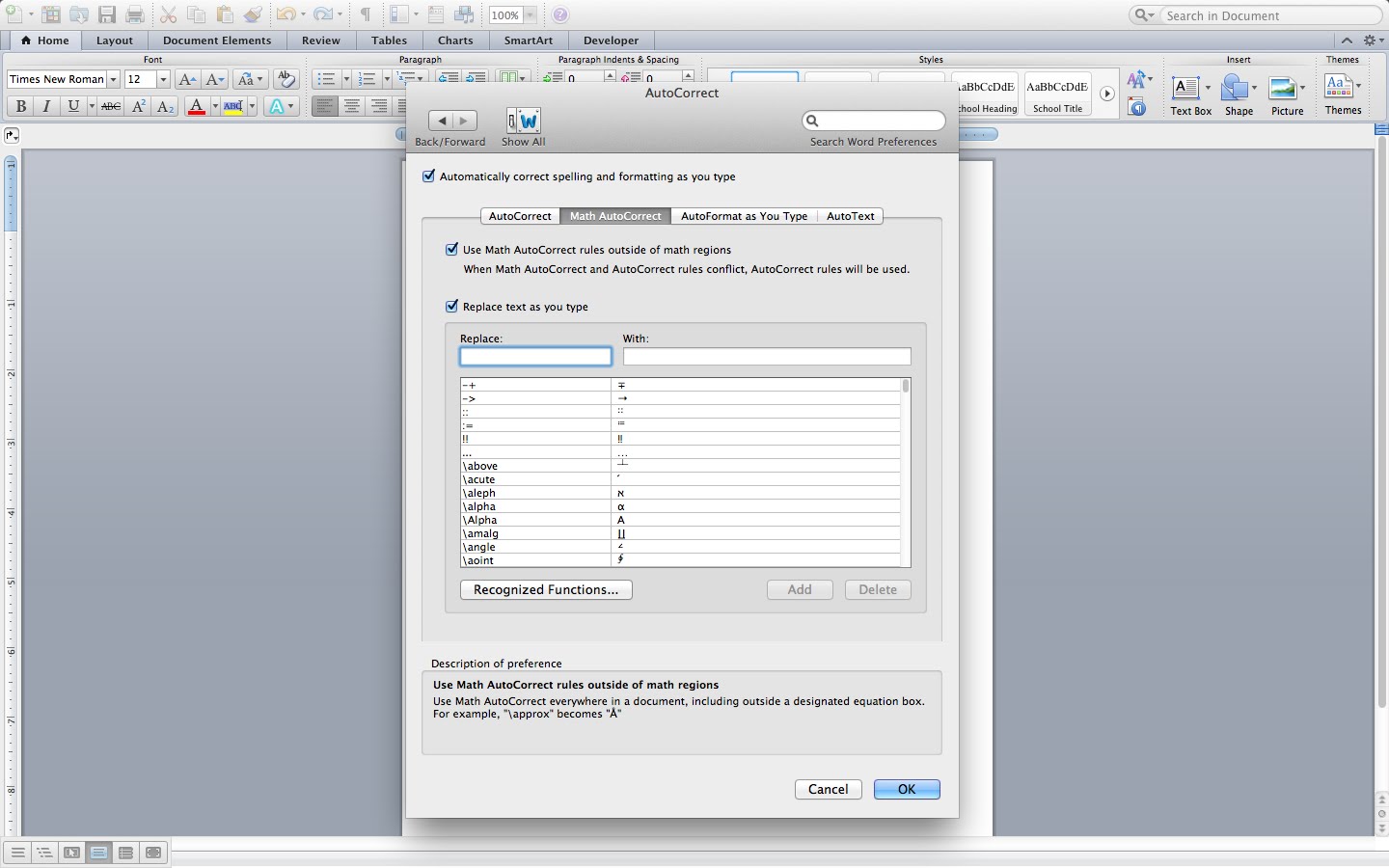Confirm settings with the OK button
1389x868 pixels.
(x=906, y=789)
